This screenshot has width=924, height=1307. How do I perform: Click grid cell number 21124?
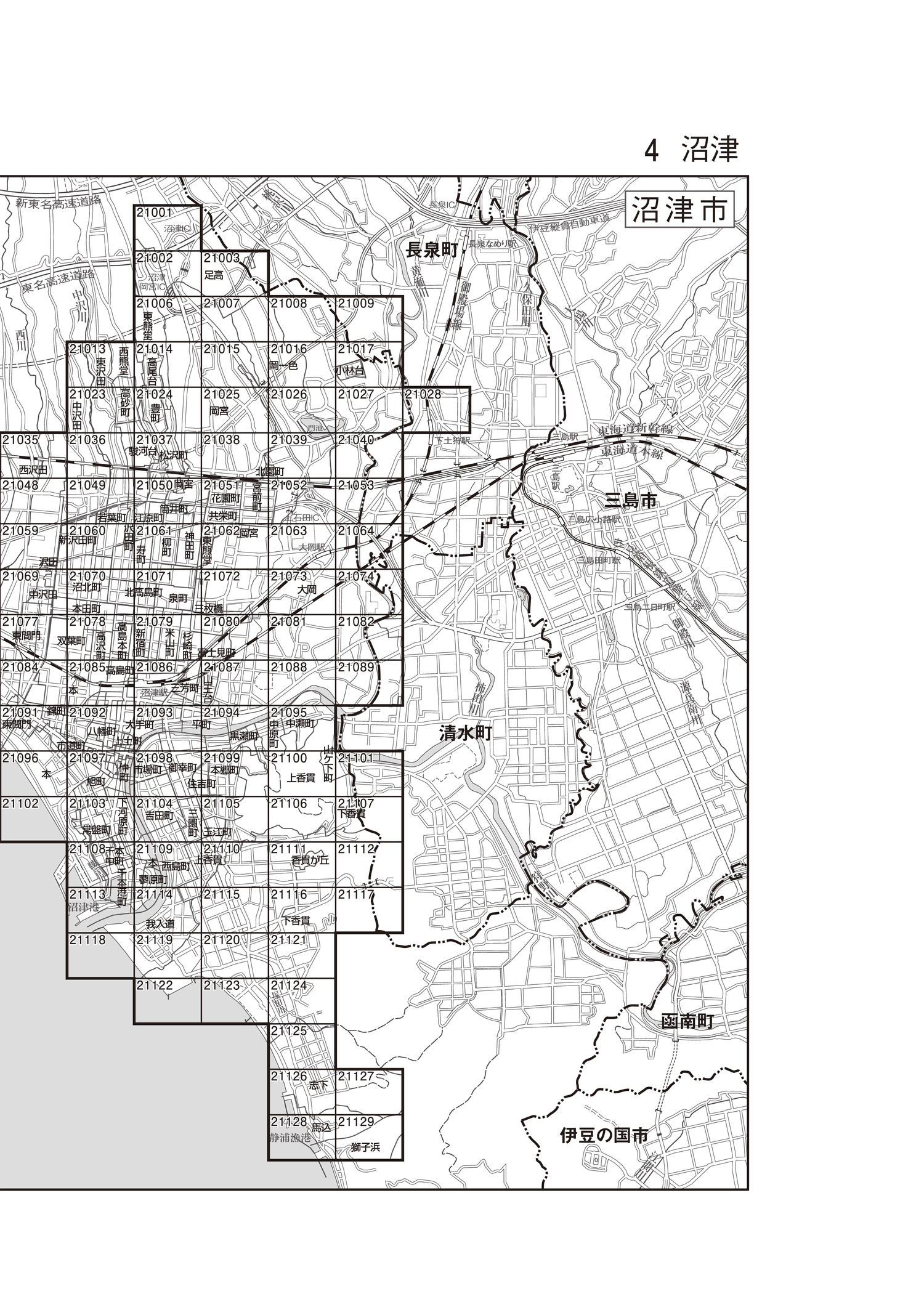point(289,985)
